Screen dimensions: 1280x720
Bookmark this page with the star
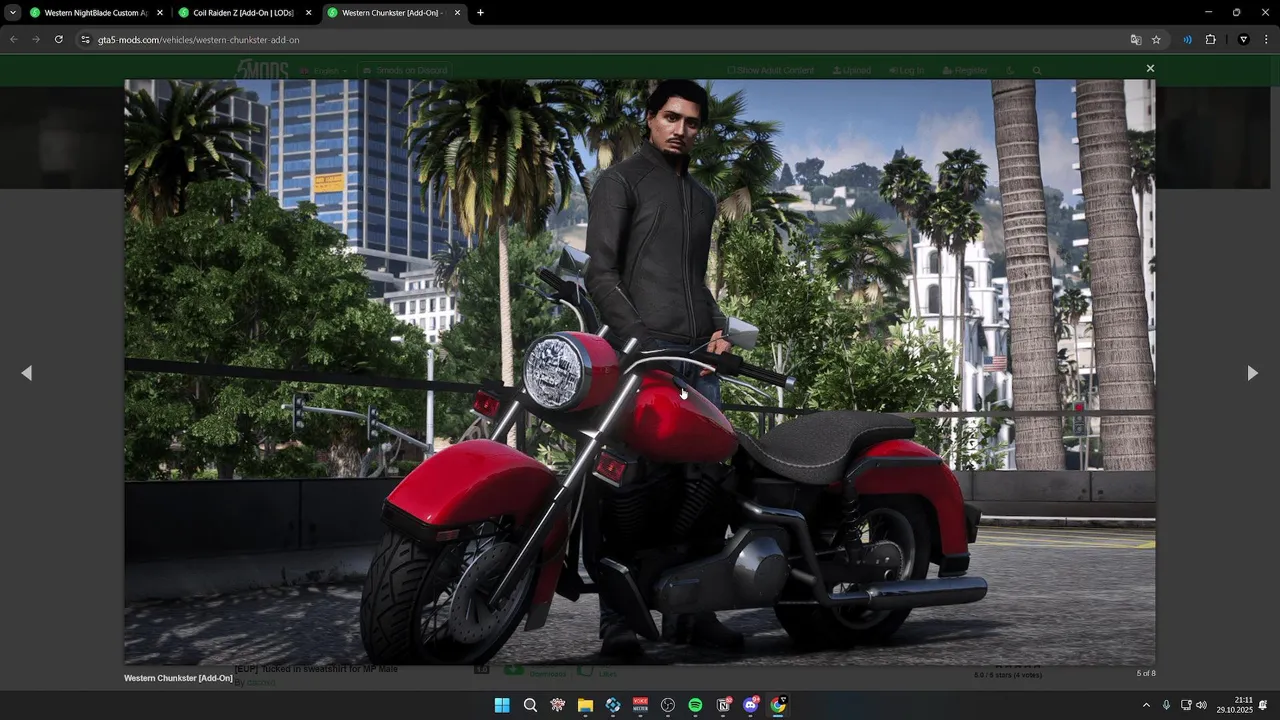(x=1156, y=40)
